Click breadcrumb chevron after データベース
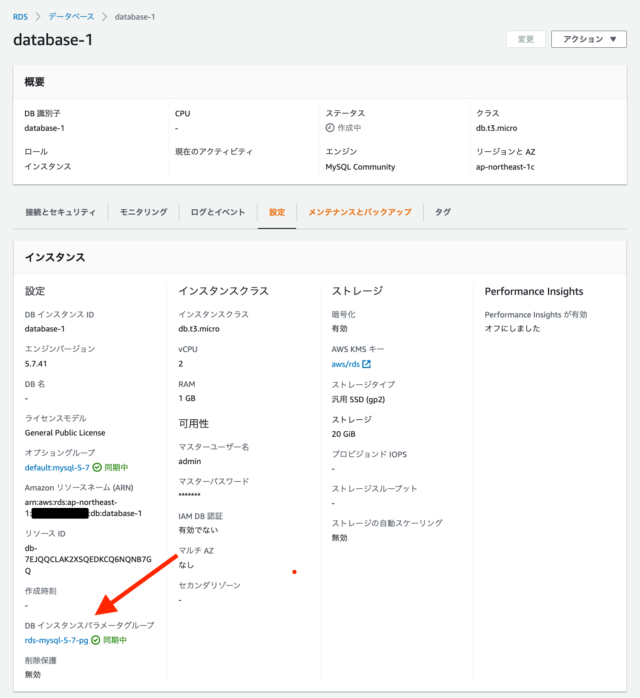The width and height of the screenshot is (640, 698). point(105,17)
